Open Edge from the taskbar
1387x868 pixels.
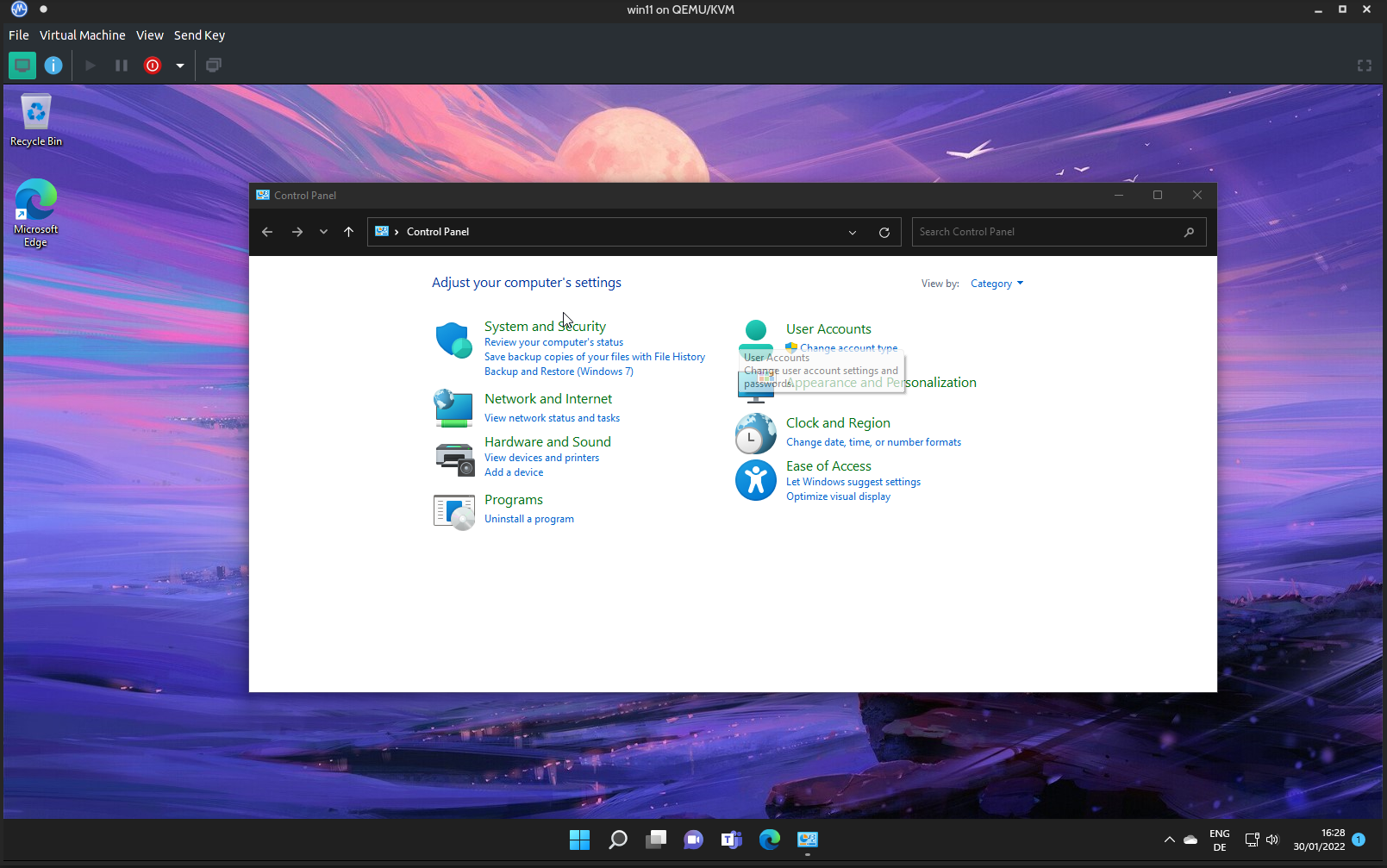tap(770, 840)
